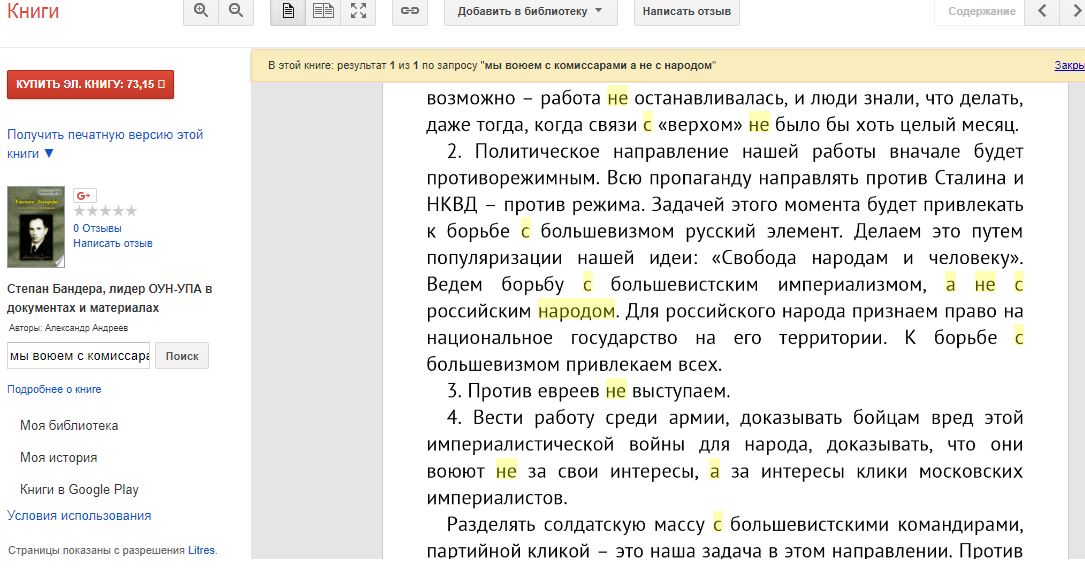1085x587 pixels.
Task: Go to previous page arrow
Action: (x=1042, y=11)
